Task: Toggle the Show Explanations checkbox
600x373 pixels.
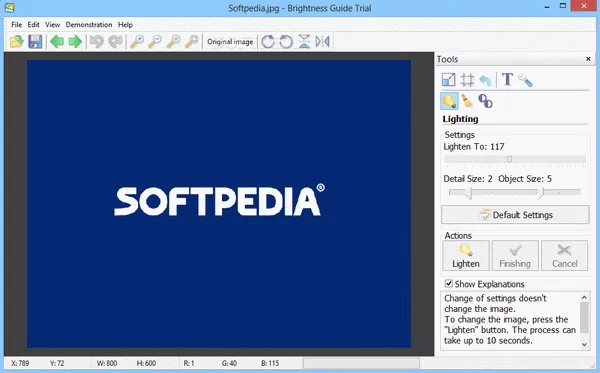Action: [x=448, y=283]
